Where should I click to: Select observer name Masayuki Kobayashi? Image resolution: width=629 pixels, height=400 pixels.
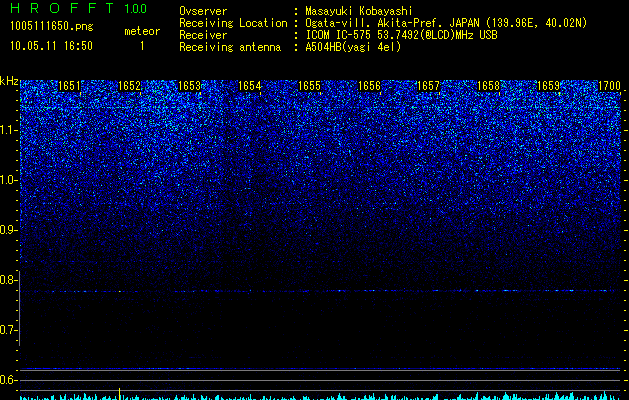[x=359, y=11]
